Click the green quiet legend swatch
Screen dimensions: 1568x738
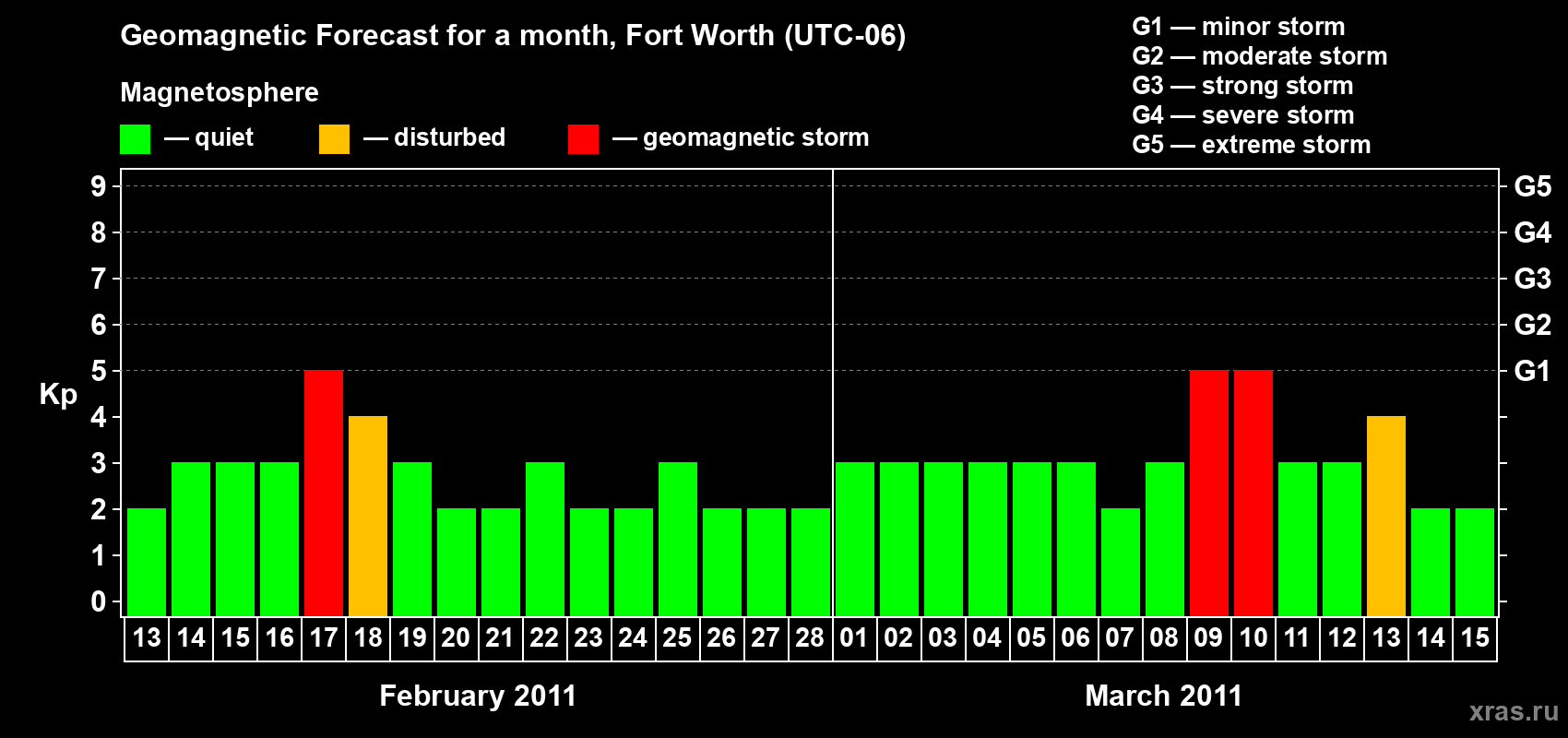[x=135, y=139]
